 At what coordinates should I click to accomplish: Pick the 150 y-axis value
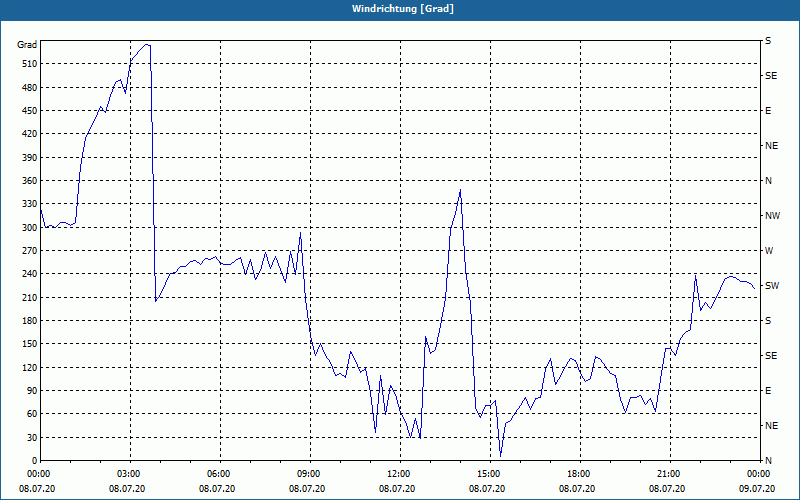coord(30,344)
